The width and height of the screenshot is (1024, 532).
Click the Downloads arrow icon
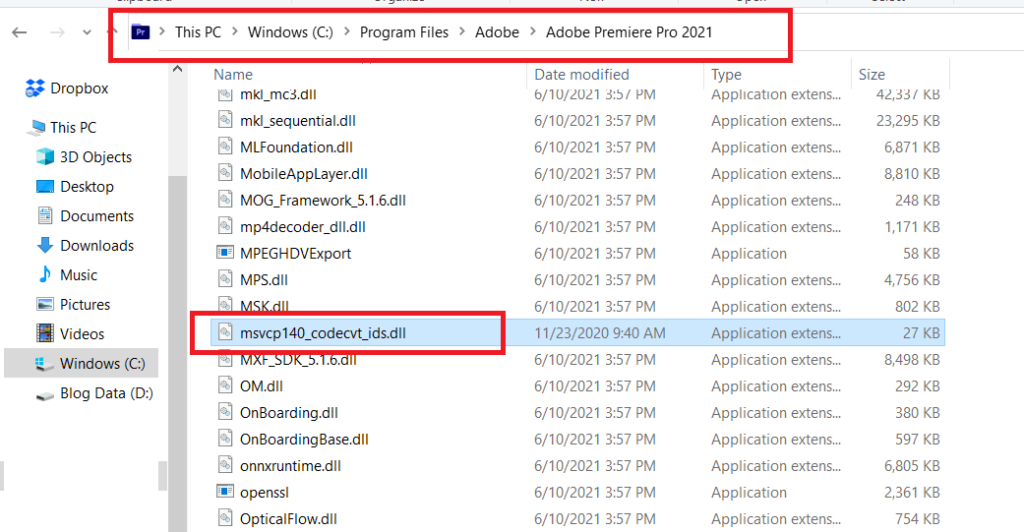tap(45, 245)
